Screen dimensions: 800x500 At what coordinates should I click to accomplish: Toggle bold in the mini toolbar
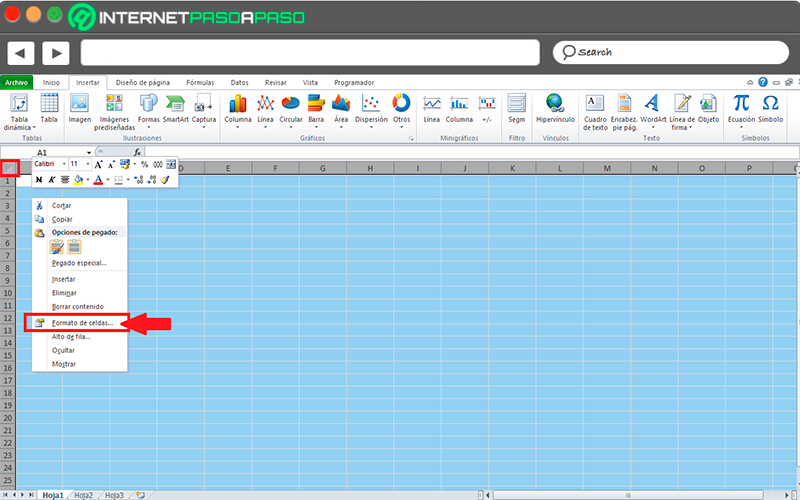[39, 180]
